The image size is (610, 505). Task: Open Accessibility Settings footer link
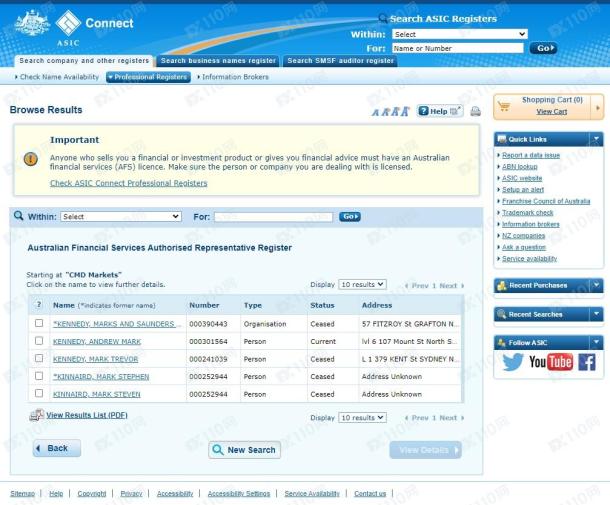point(238,493)
